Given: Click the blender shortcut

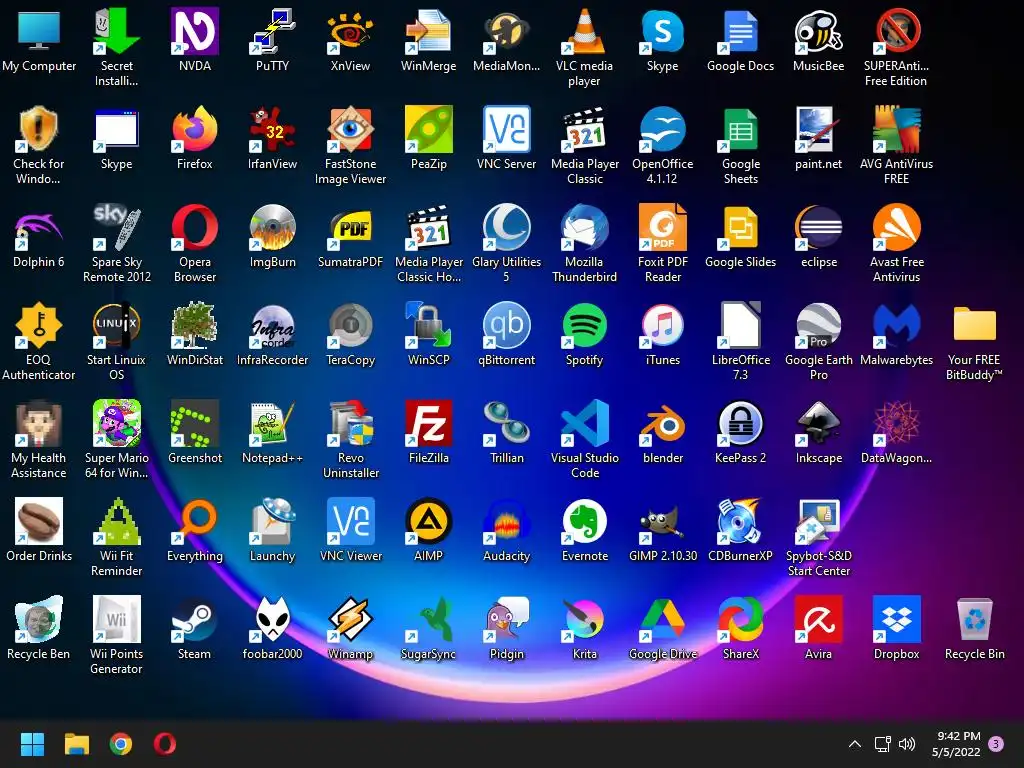Looking at the screenshot, I should (x=662, y=423).
